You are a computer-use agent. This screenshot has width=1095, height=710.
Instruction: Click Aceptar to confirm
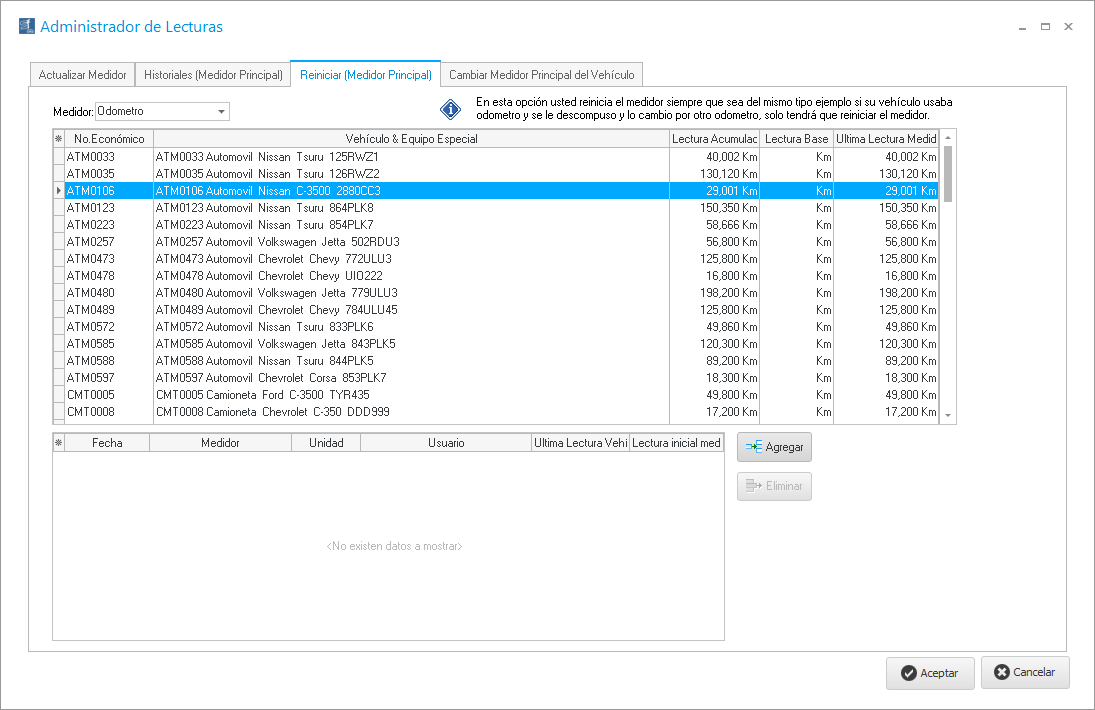pos(929,673)
